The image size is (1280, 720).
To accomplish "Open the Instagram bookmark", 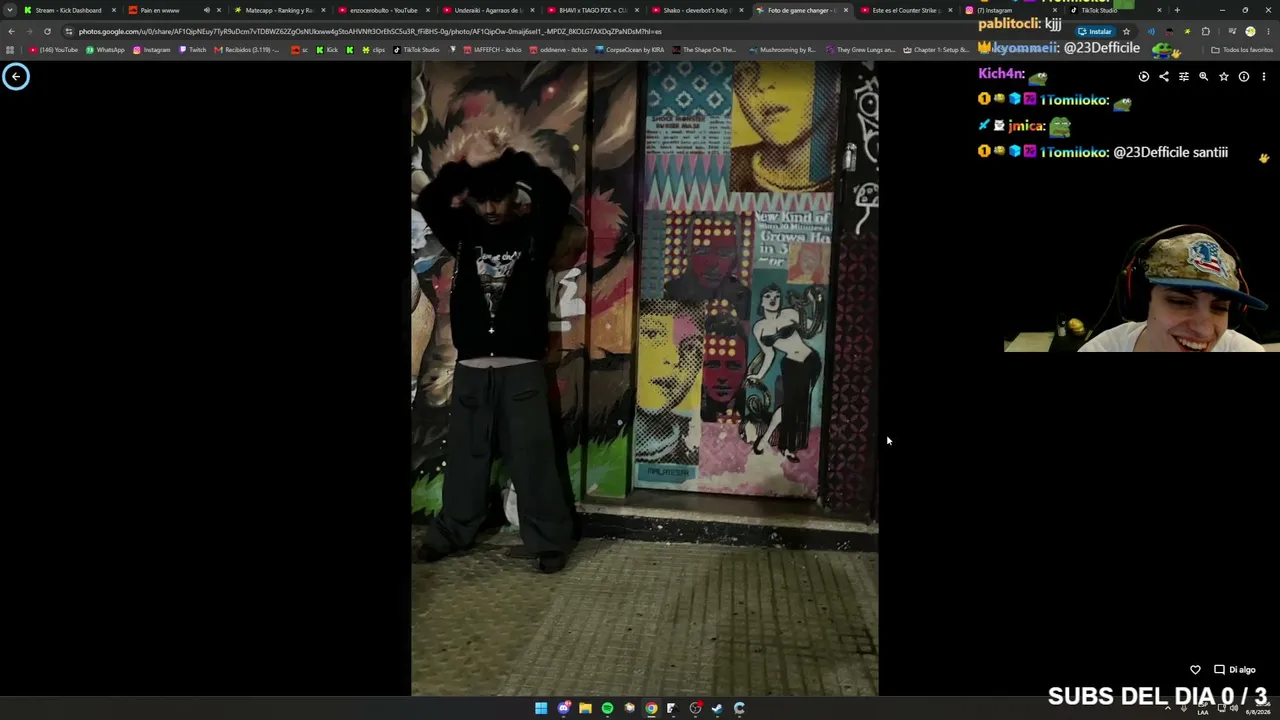I will [x=152, y=49].
